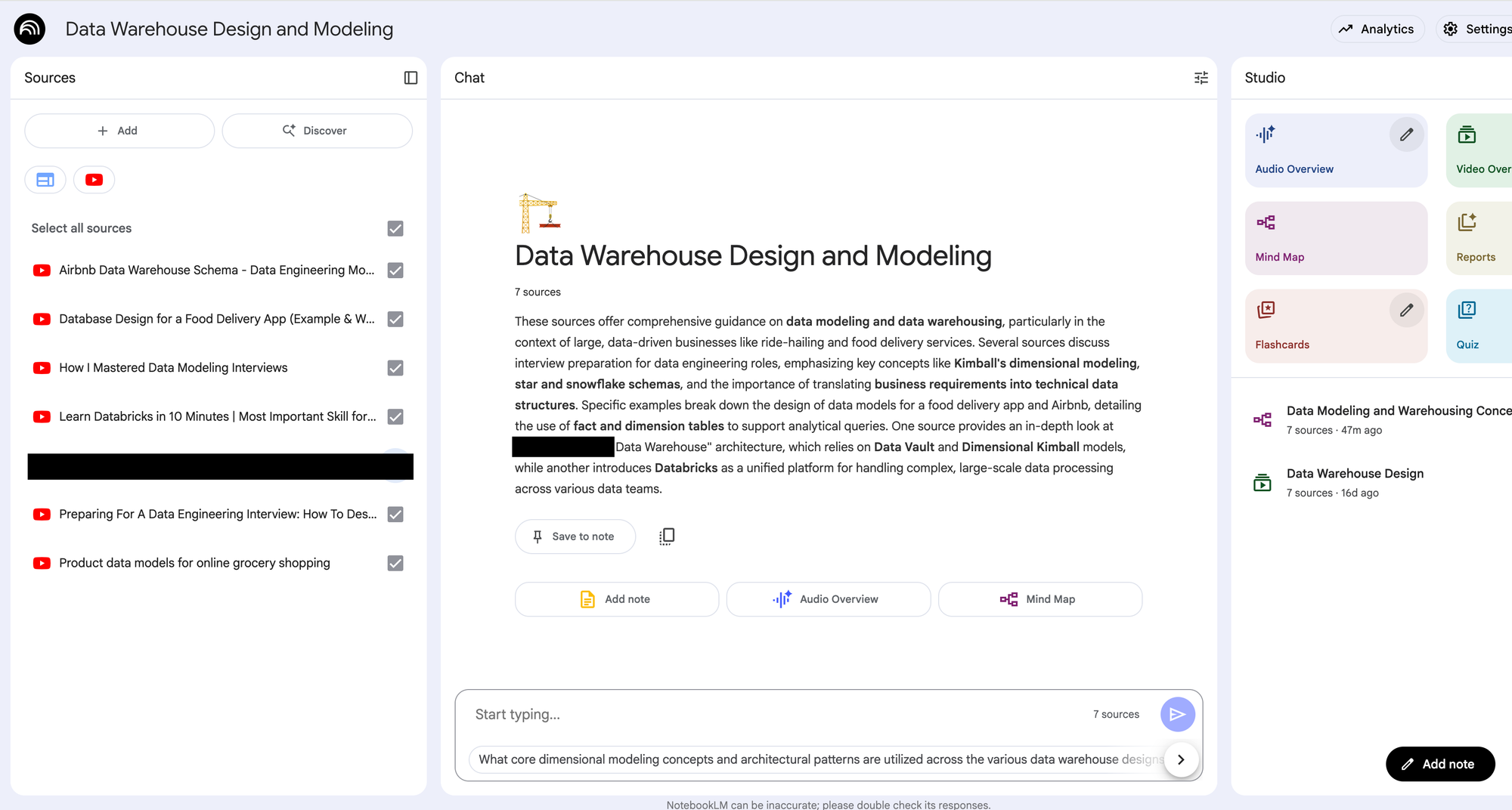1512x810 pixels.
Task: Click the NotebookLM logo icon
Action: pyautogui.click(x=29, y=29)
